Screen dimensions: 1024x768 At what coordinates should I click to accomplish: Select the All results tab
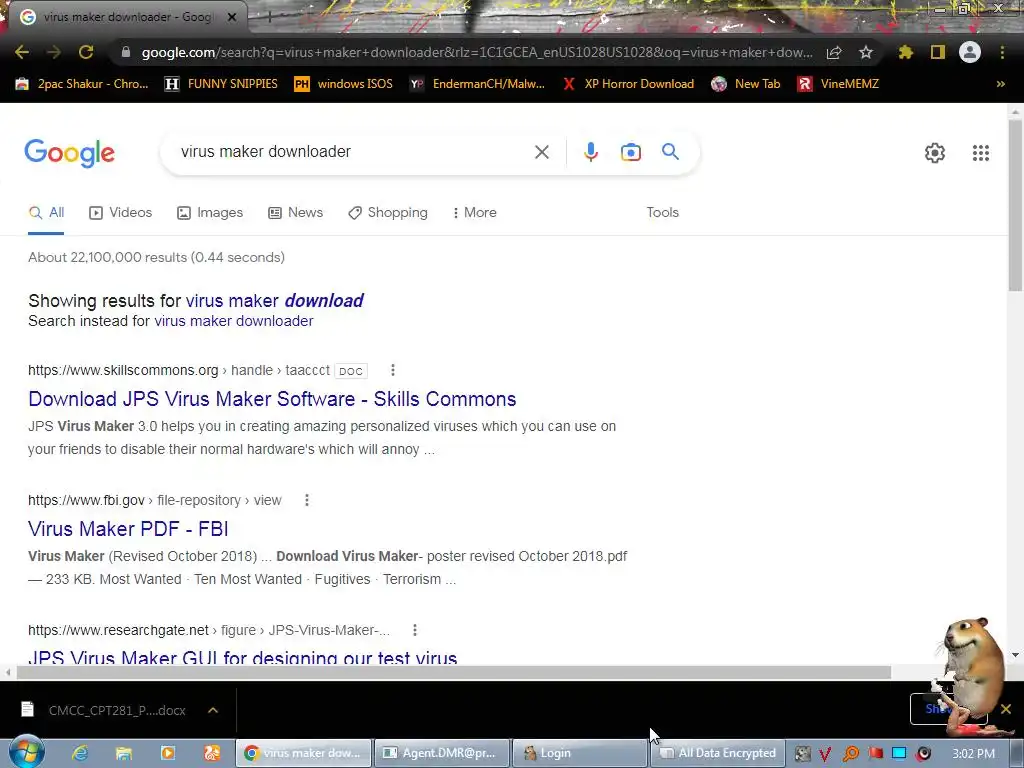pyautogui.click(x=46, y=213)
